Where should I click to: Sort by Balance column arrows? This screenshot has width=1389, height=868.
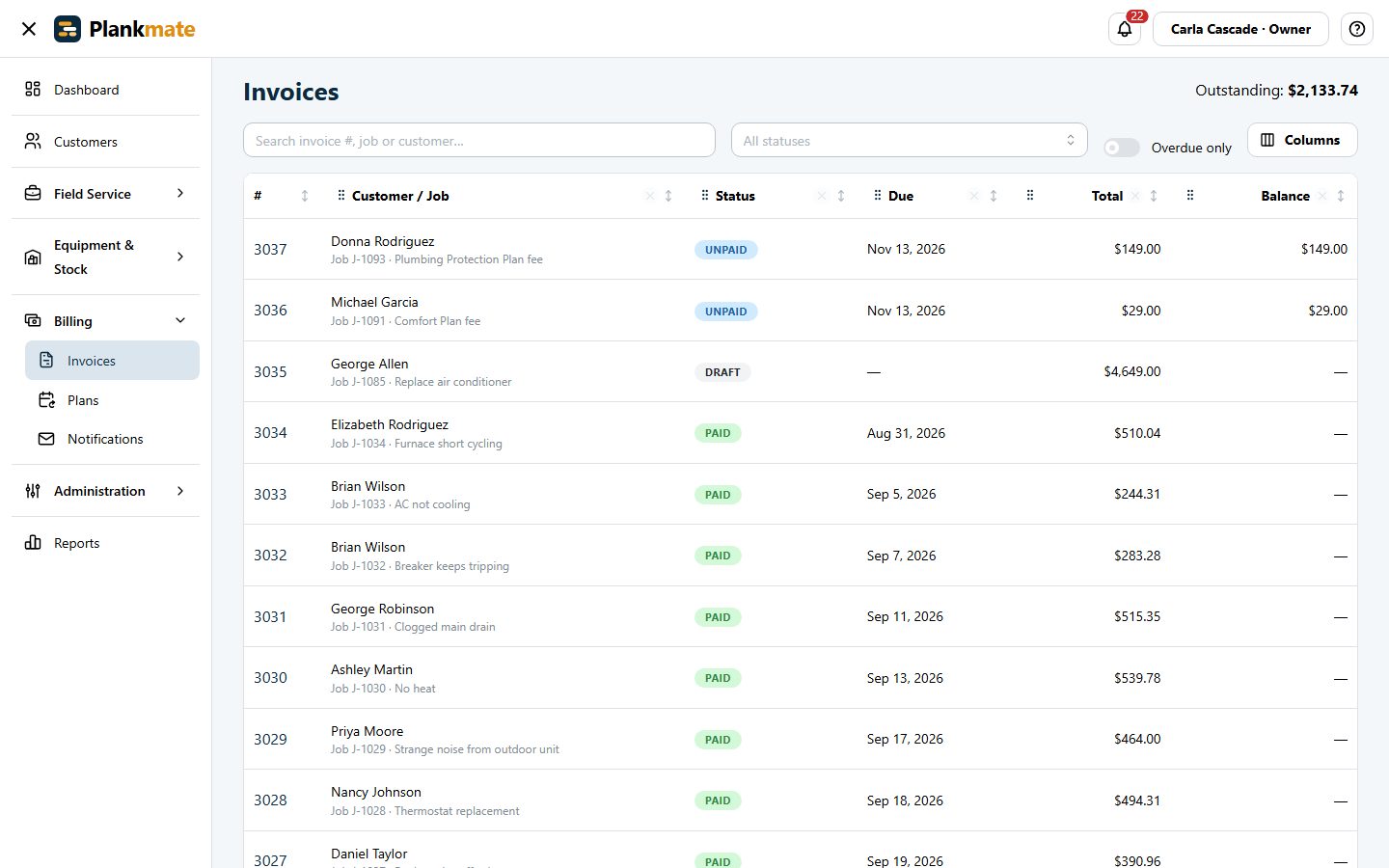point(1341,196)
